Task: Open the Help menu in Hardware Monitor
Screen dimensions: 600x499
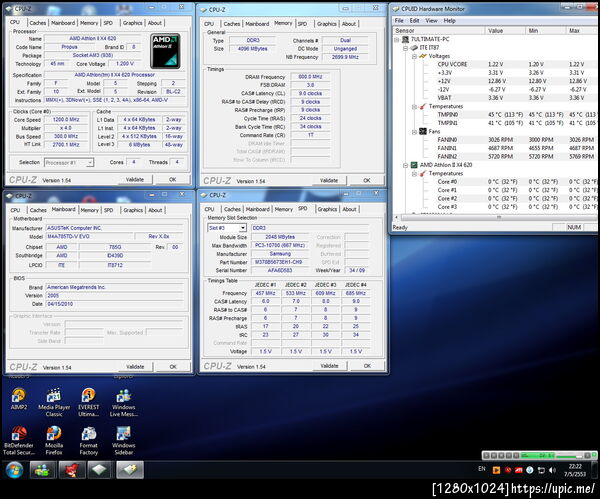Action: pyautogui.click(x=449, y=21)
